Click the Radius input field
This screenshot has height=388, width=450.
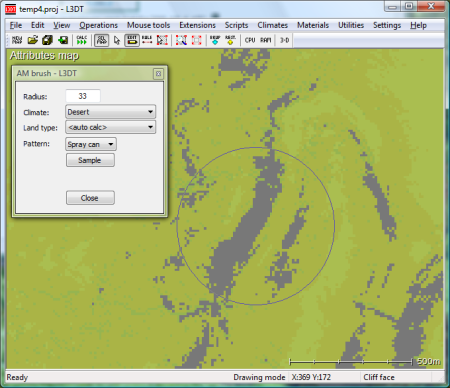click(x=83, y=96)
